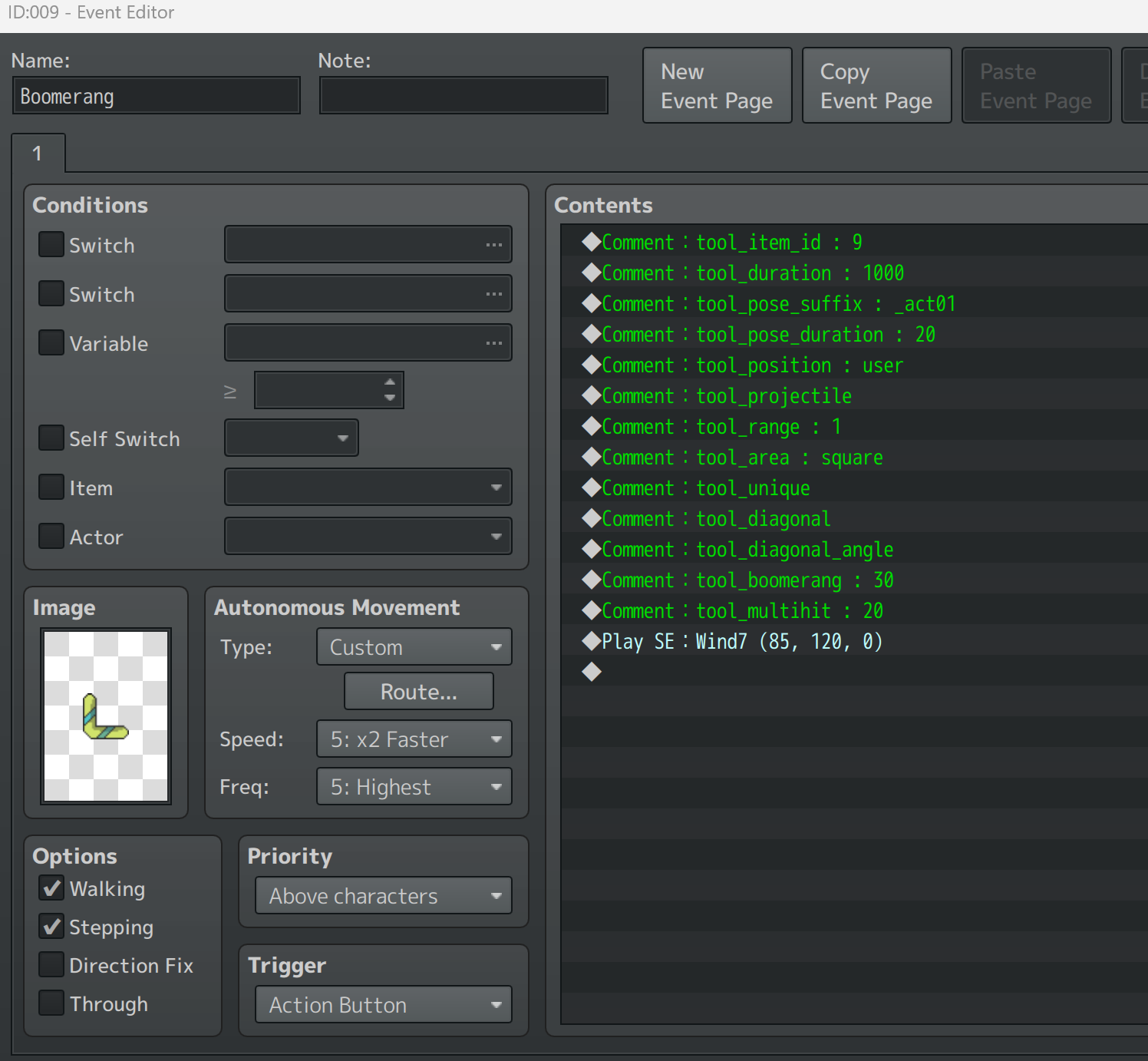Select comment line tool_diagonal_angle
The height and width of the screenshot is (1061, 1148).
tap(853, 549)
